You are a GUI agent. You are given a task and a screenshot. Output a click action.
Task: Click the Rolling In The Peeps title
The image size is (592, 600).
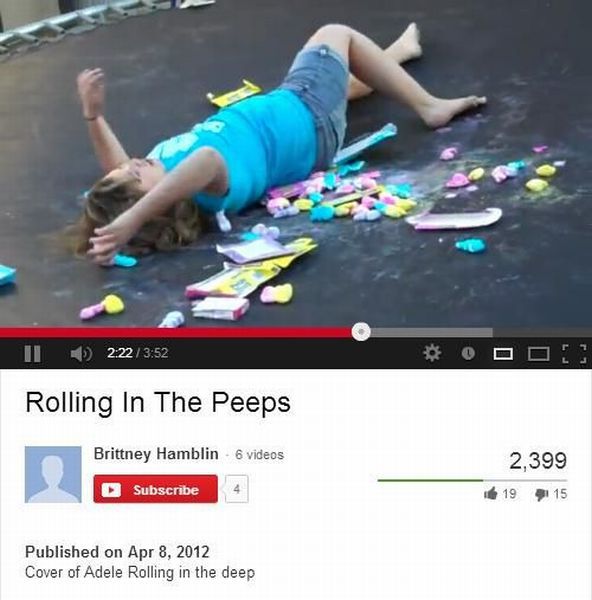pyautogui.click(x=158, y=403)
